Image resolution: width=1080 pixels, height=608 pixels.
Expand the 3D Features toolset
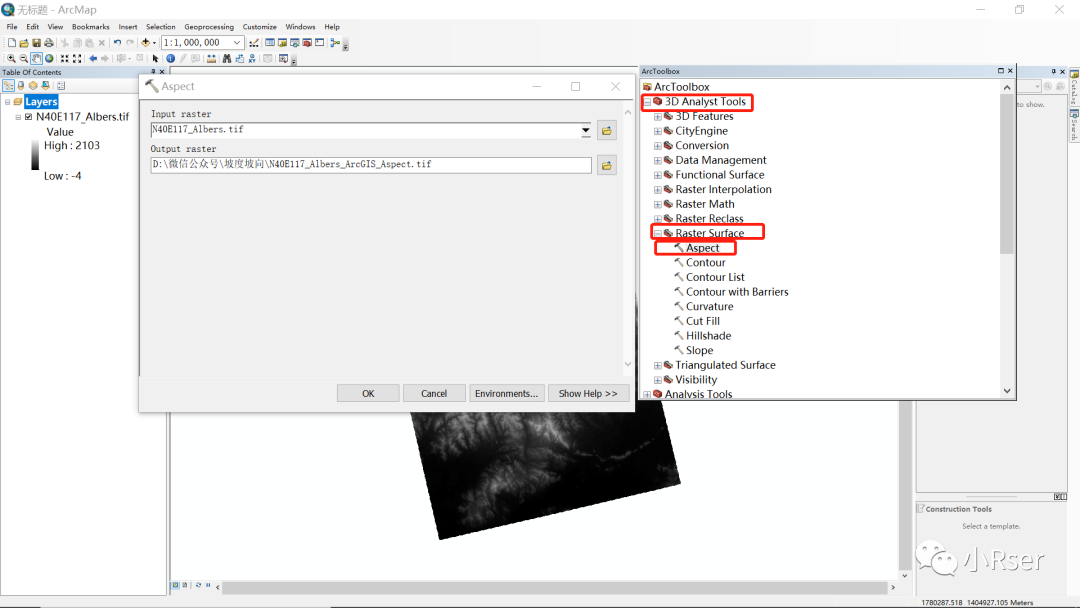click(658, 116)
